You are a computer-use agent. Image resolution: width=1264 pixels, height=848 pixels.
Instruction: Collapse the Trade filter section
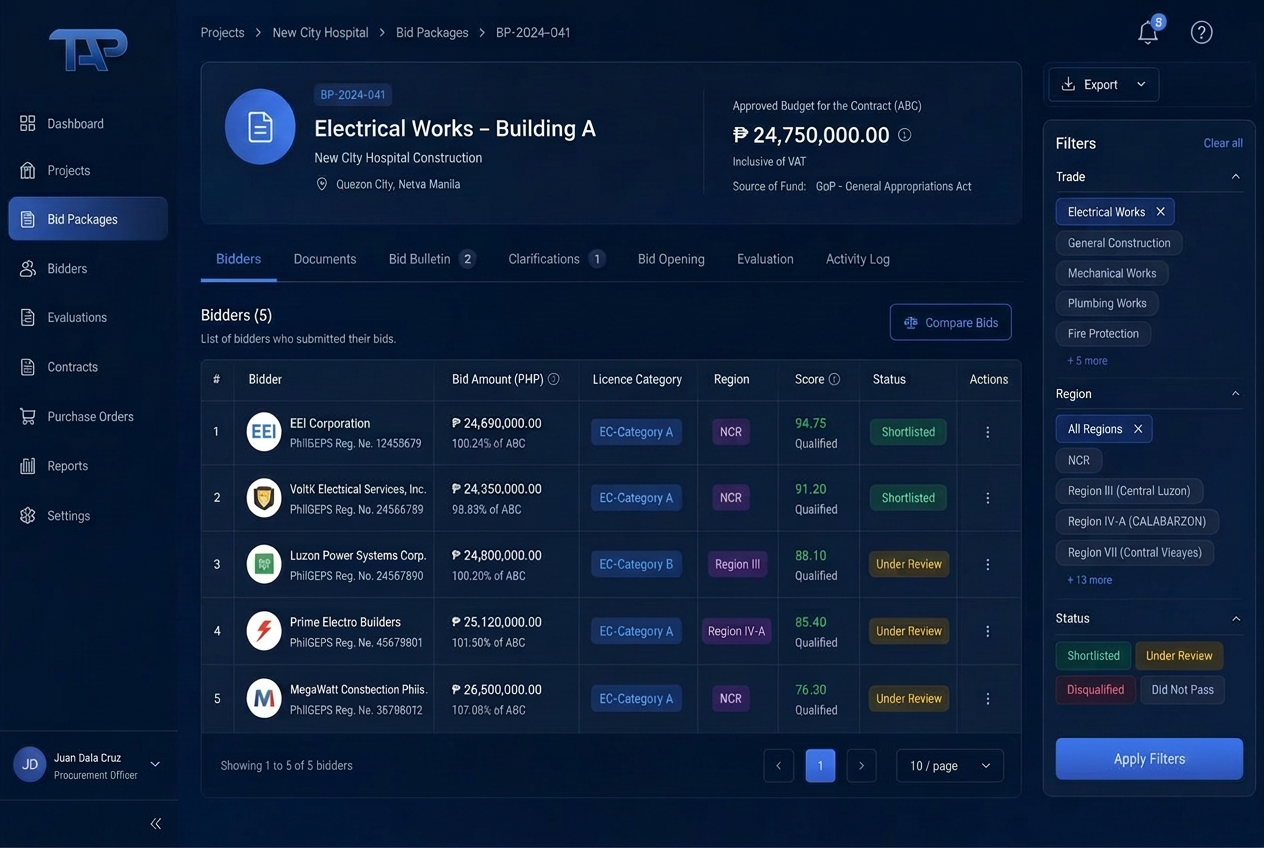[1235, 177]
